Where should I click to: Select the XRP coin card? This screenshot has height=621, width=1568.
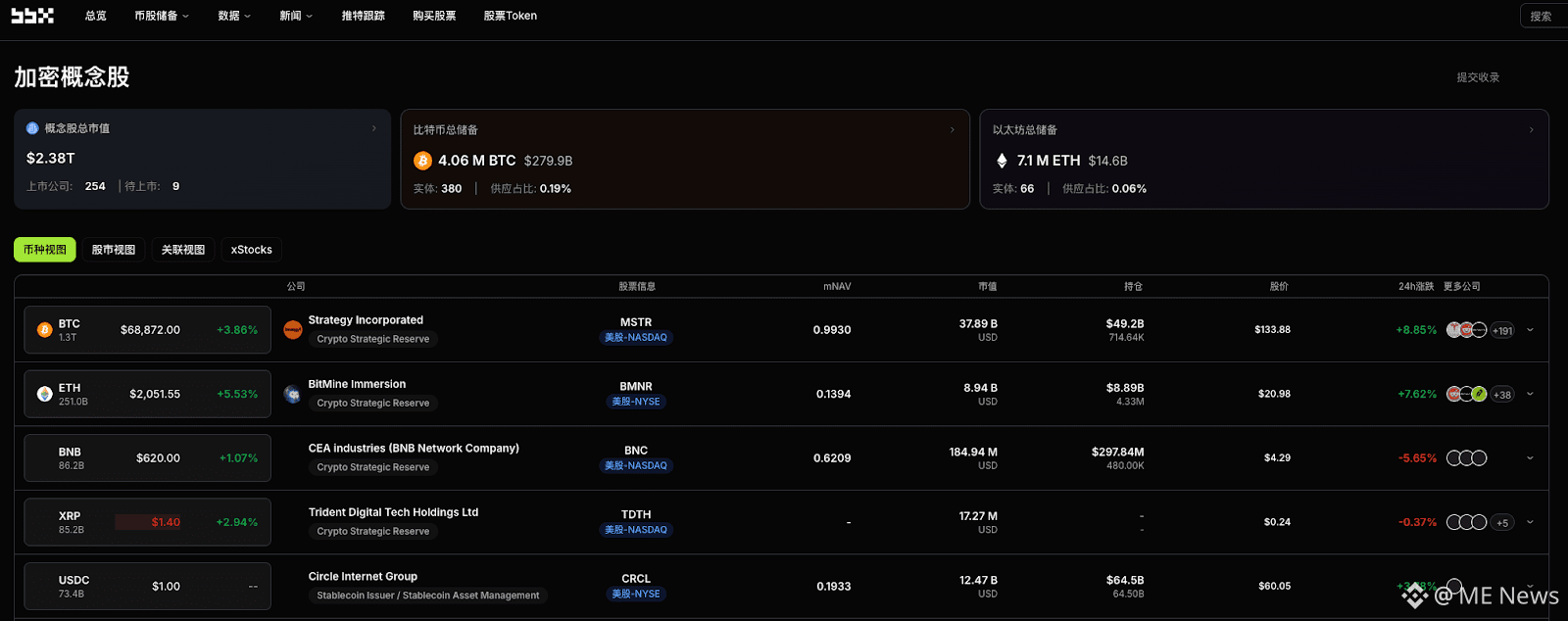148,522
